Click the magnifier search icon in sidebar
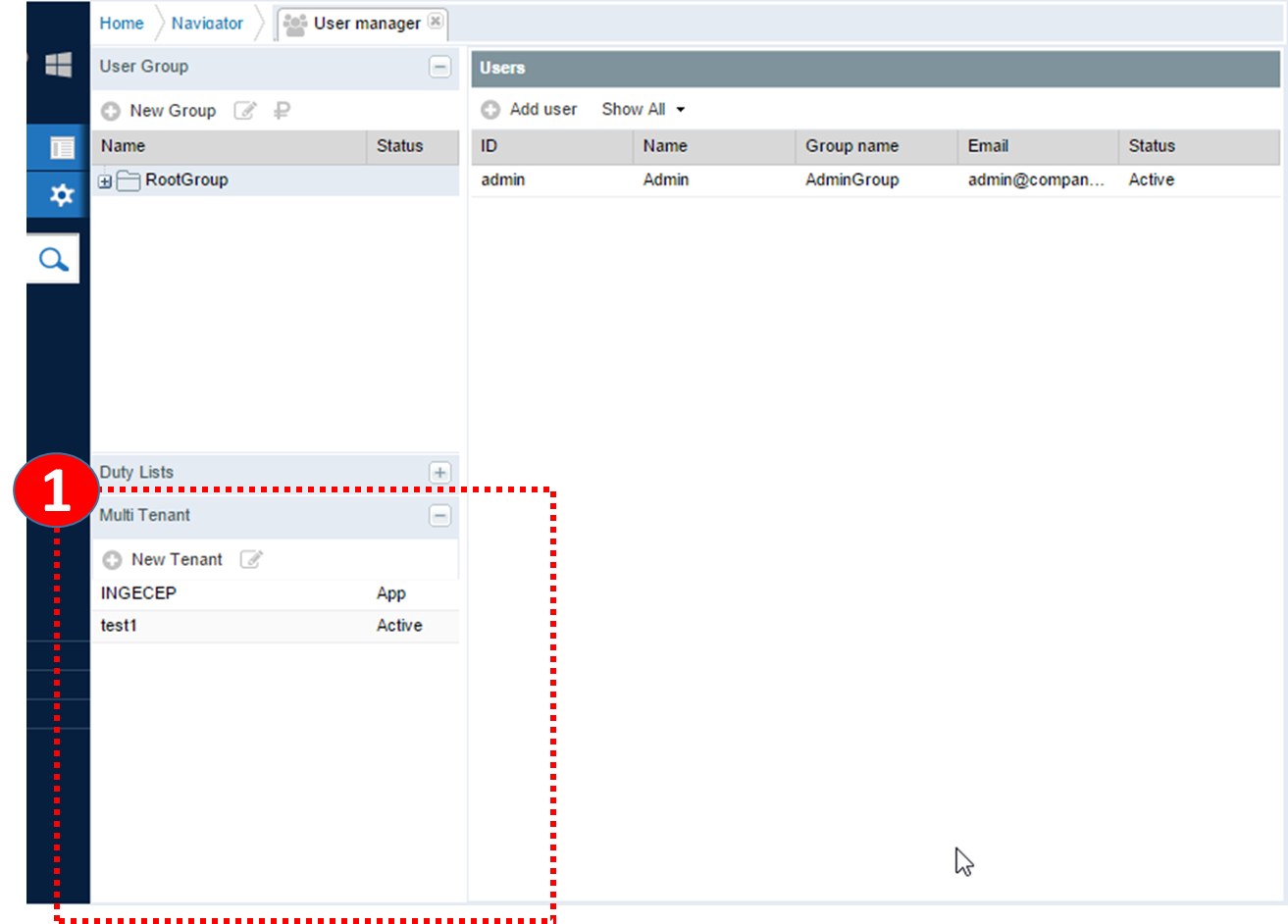Screen dimensions: 1288x924 click(53, 259)
